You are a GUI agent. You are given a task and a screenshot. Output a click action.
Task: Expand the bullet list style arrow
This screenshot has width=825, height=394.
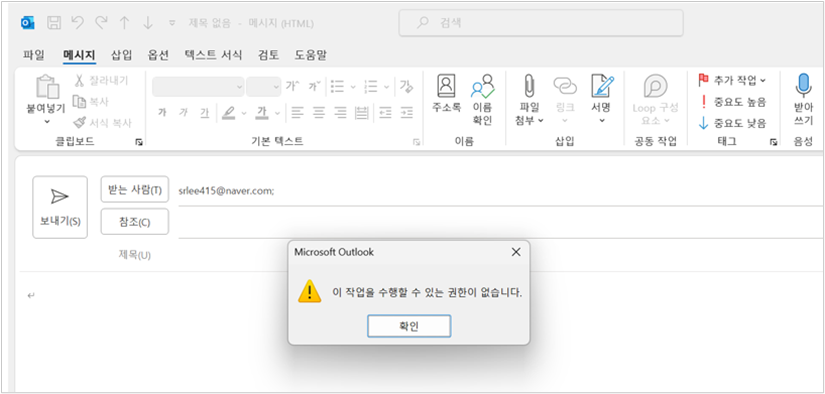pos(353,87)
